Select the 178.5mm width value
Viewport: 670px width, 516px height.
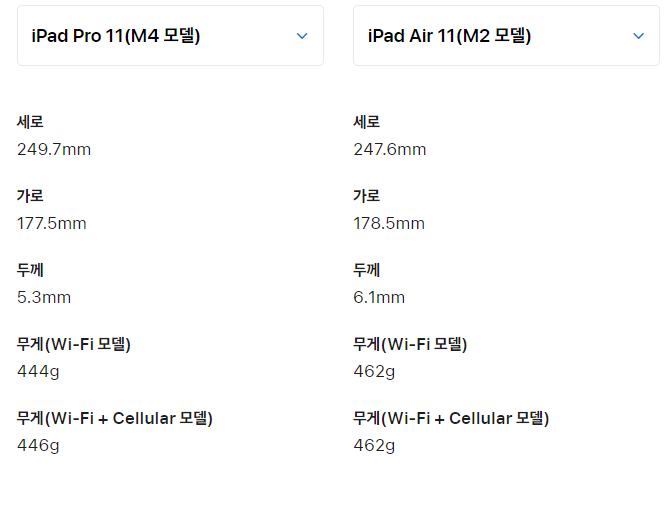click(389, 224)
